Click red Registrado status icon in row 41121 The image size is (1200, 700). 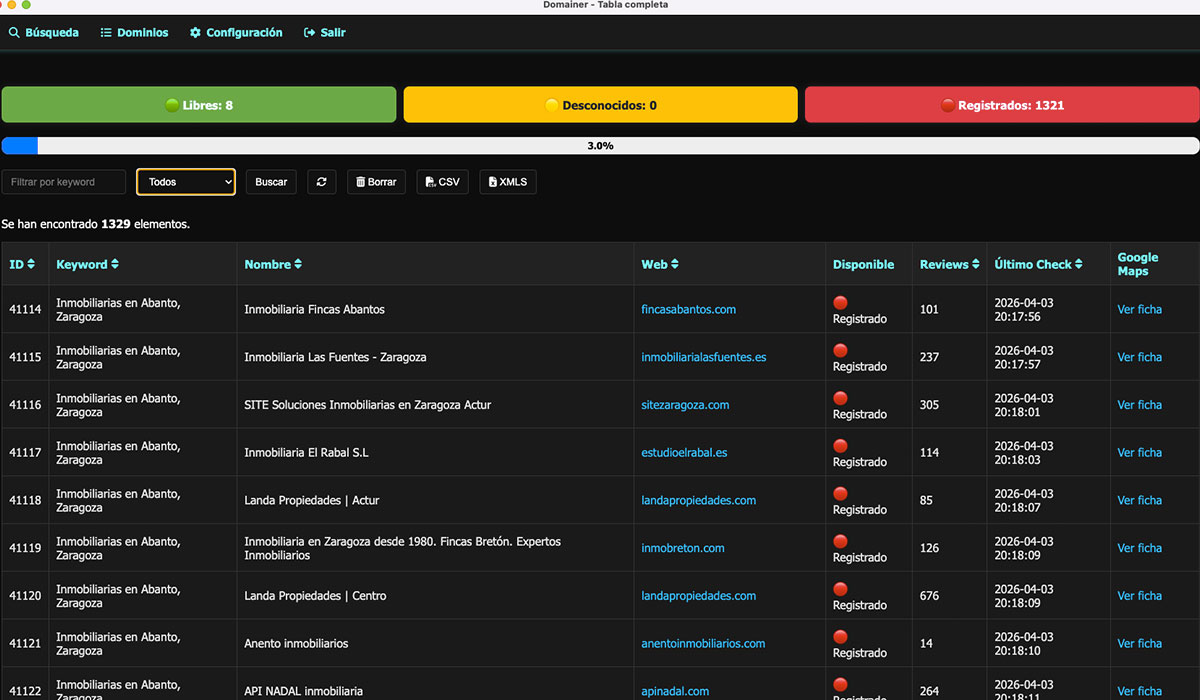(840, 637)
